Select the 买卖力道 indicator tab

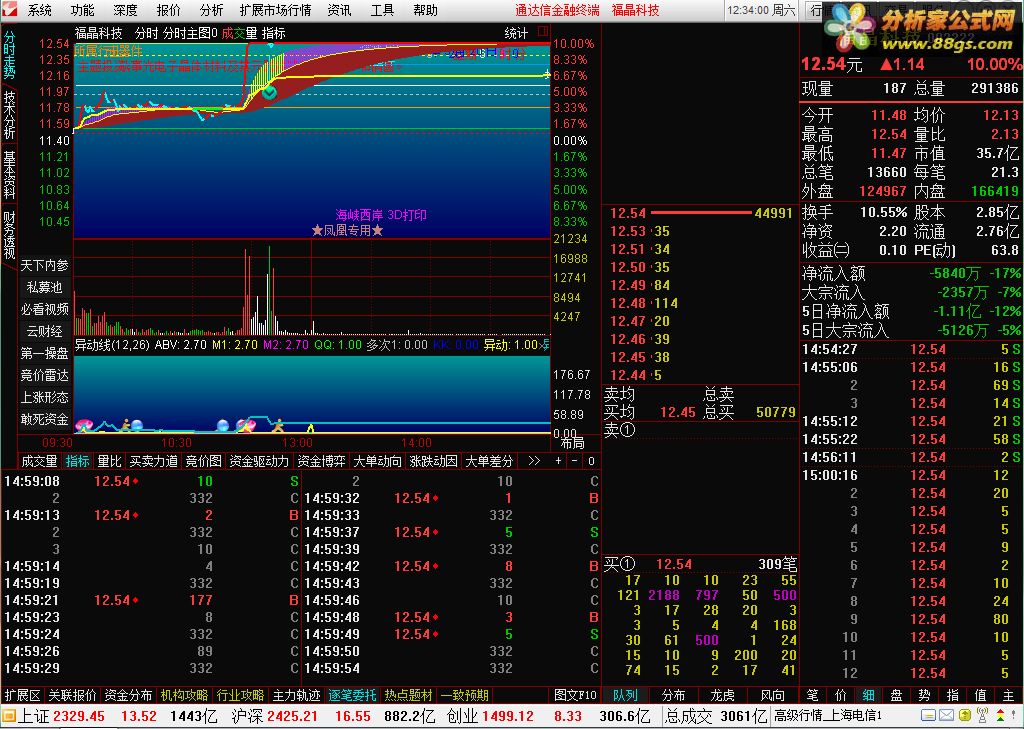click(x=153, y=461)
